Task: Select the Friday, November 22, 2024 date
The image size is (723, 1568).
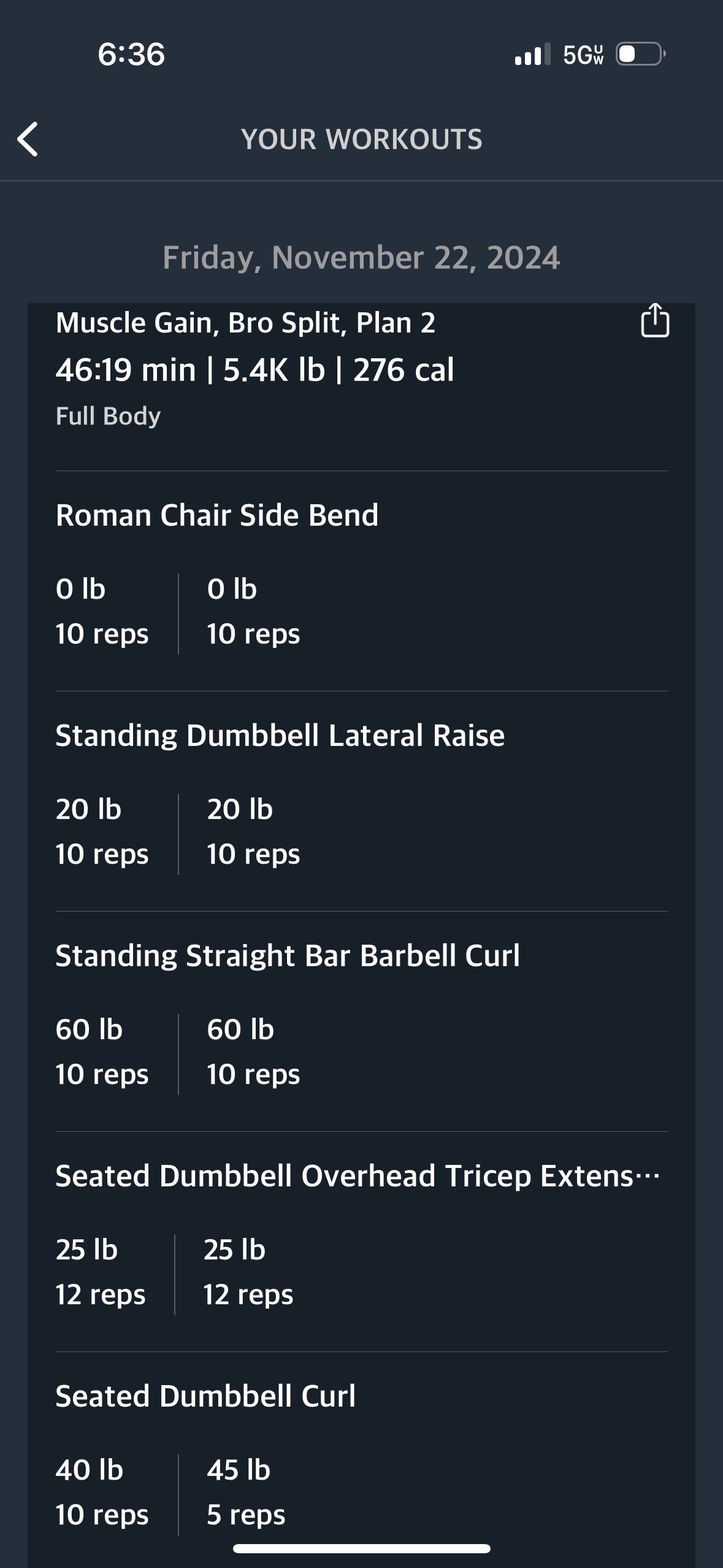Action: tap(361, 258)
